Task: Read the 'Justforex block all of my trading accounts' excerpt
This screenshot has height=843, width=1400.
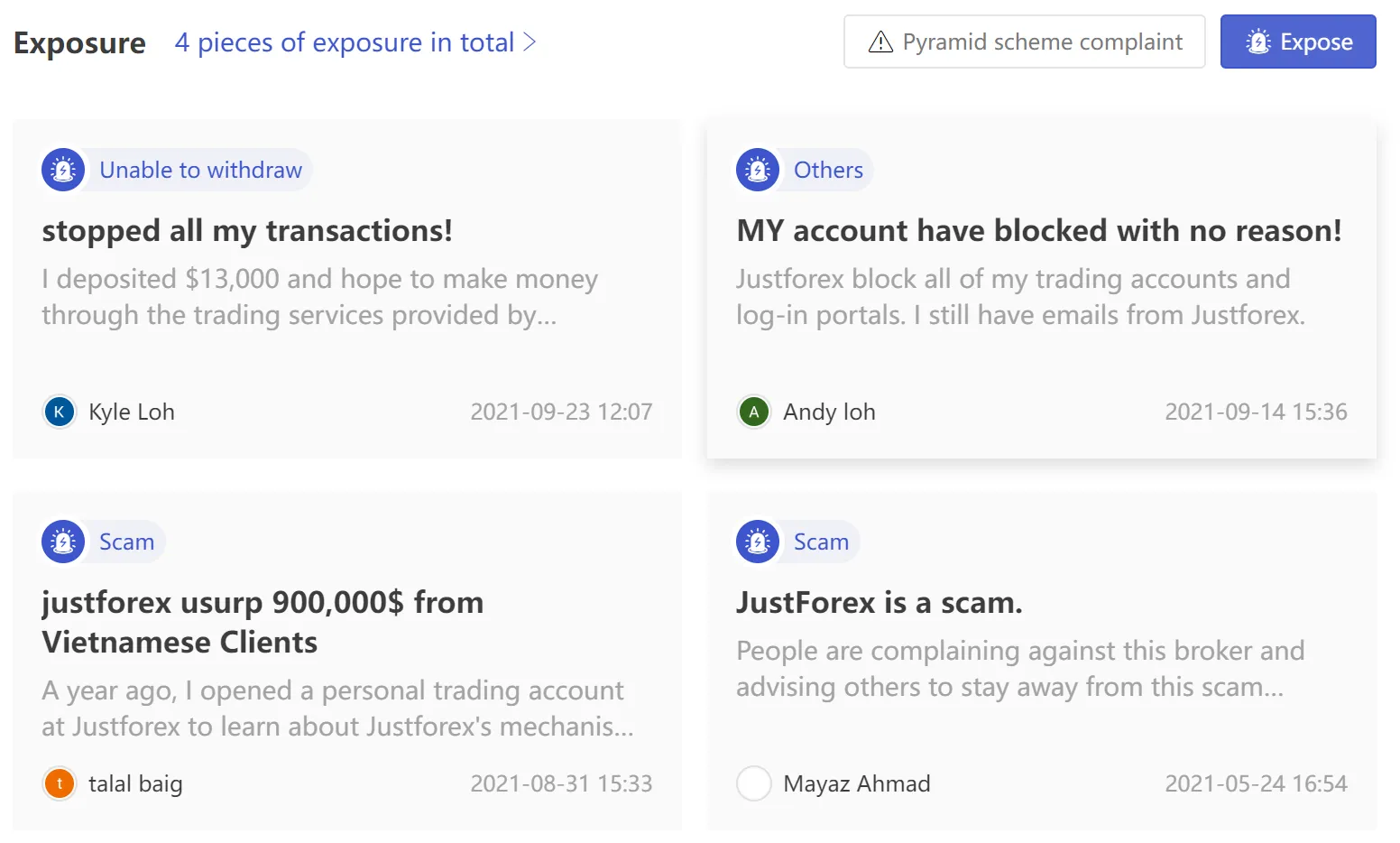Action: click(x=1021, y=297)
